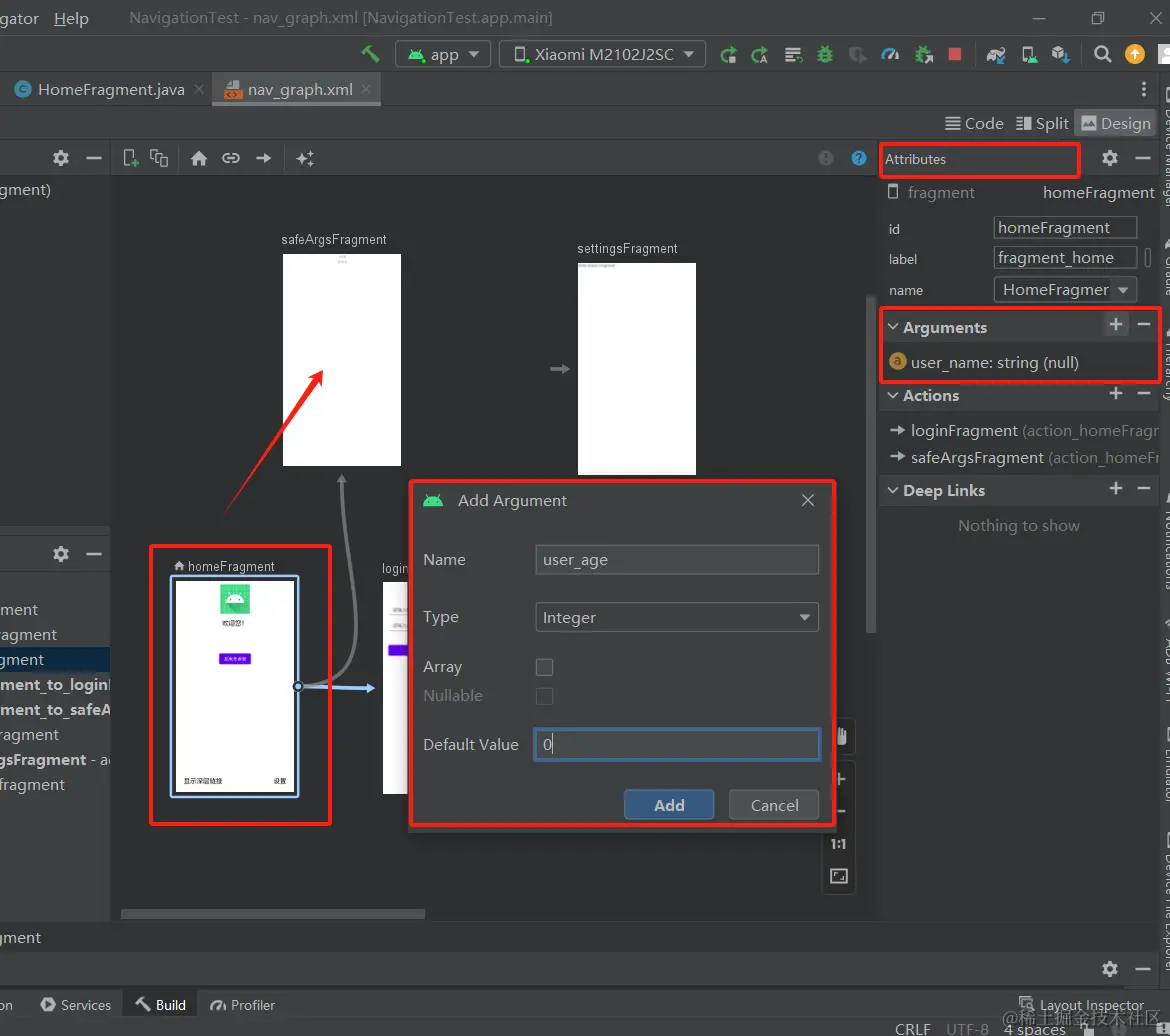Click the Assign Start Destination home icon
This screenshot has width=1170, height=1036.
(199, 158)
